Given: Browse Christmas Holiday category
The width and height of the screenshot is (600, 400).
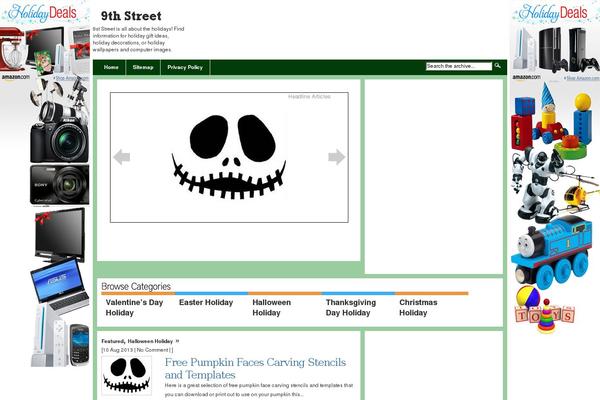Looking at the screenshot, I should click(418, 307).
